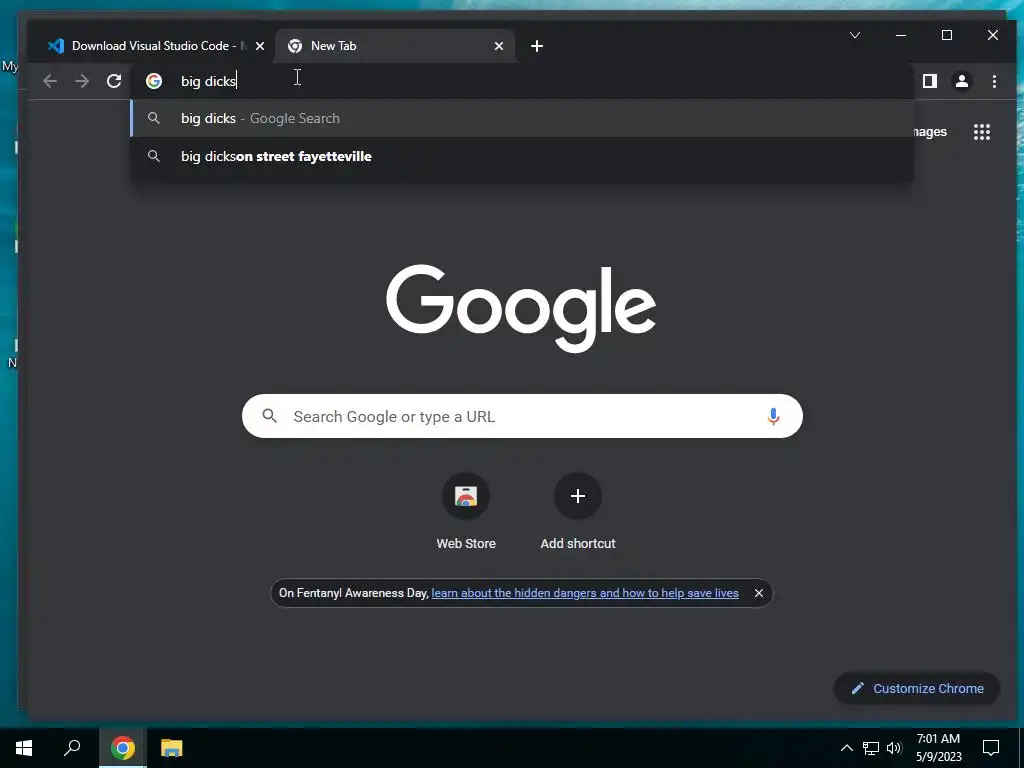Click the magnifier in the Google search box
Image resolution: width=1024 pixels, height=768 pixels.
270,416
